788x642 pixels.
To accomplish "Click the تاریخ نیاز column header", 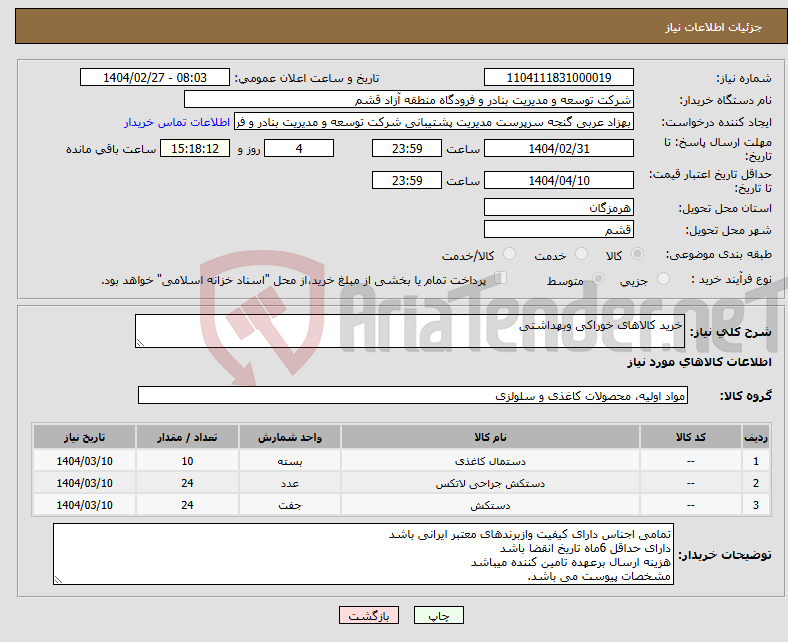I will tap(84, 437).
